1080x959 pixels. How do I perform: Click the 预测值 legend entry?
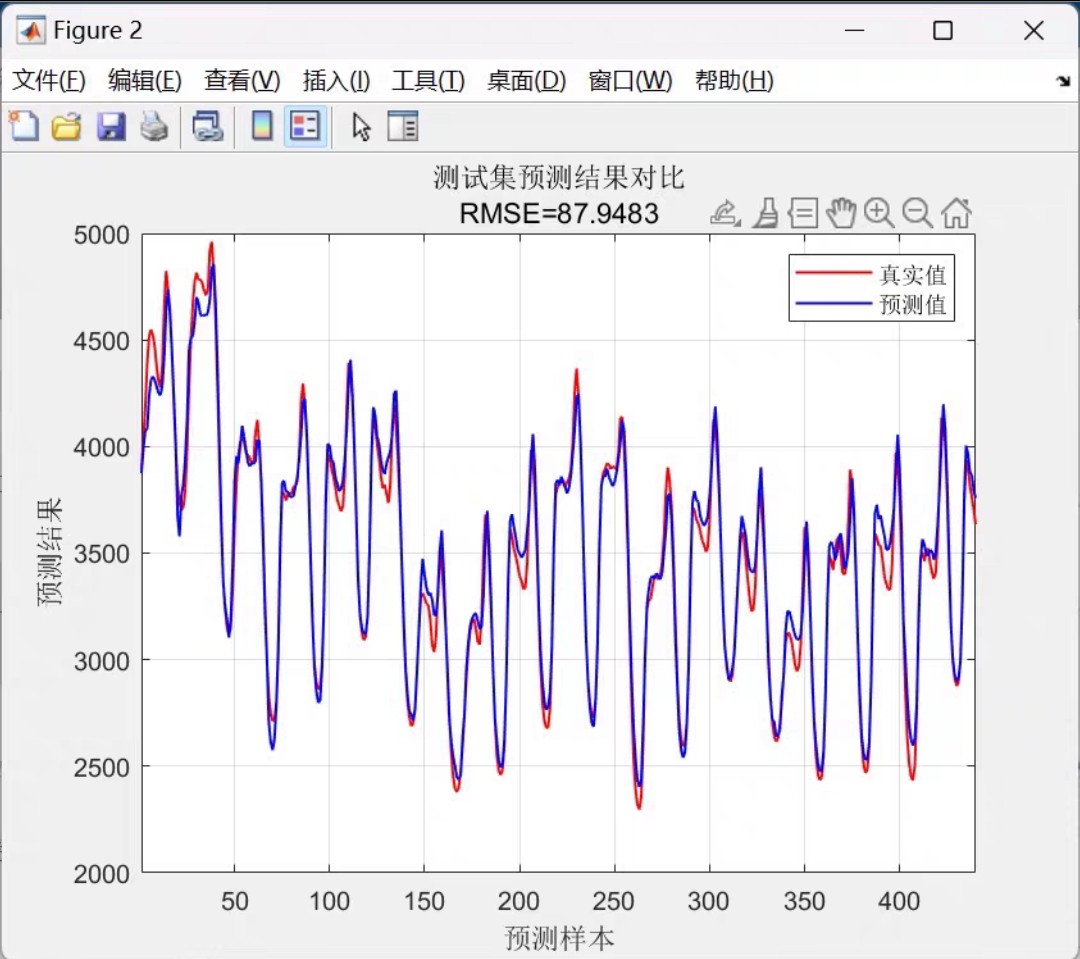coord(912,304)
